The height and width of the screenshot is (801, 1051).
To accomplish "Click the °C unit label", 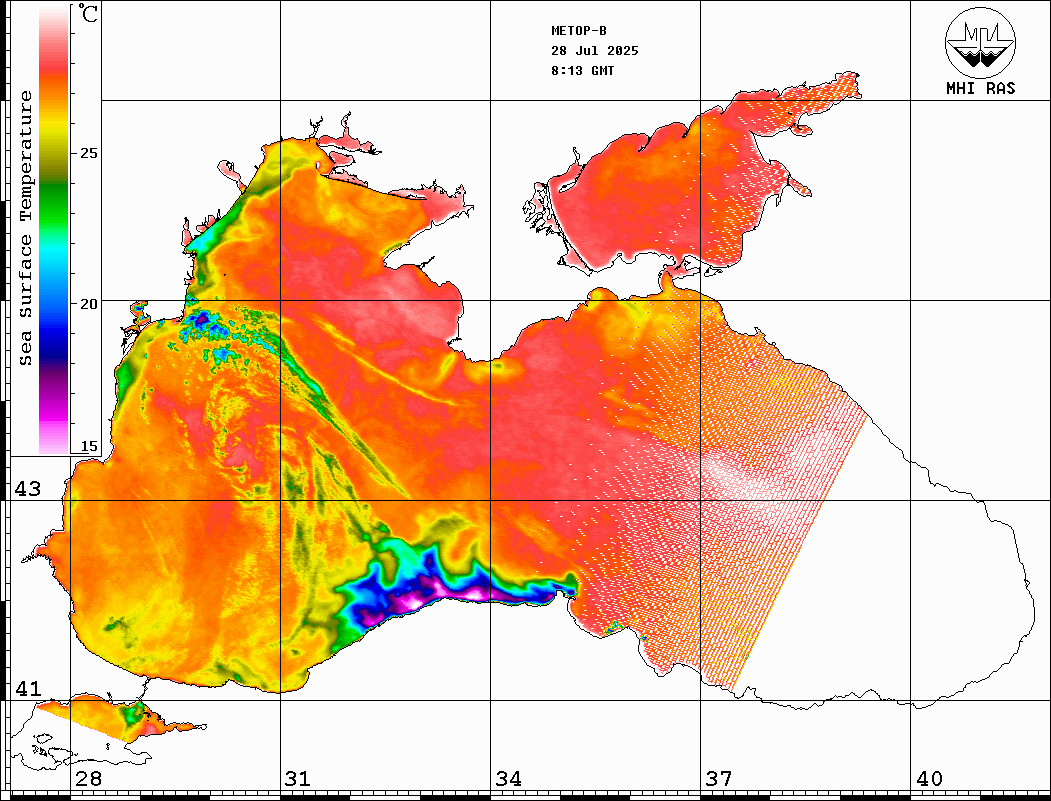I will (88, 13).
